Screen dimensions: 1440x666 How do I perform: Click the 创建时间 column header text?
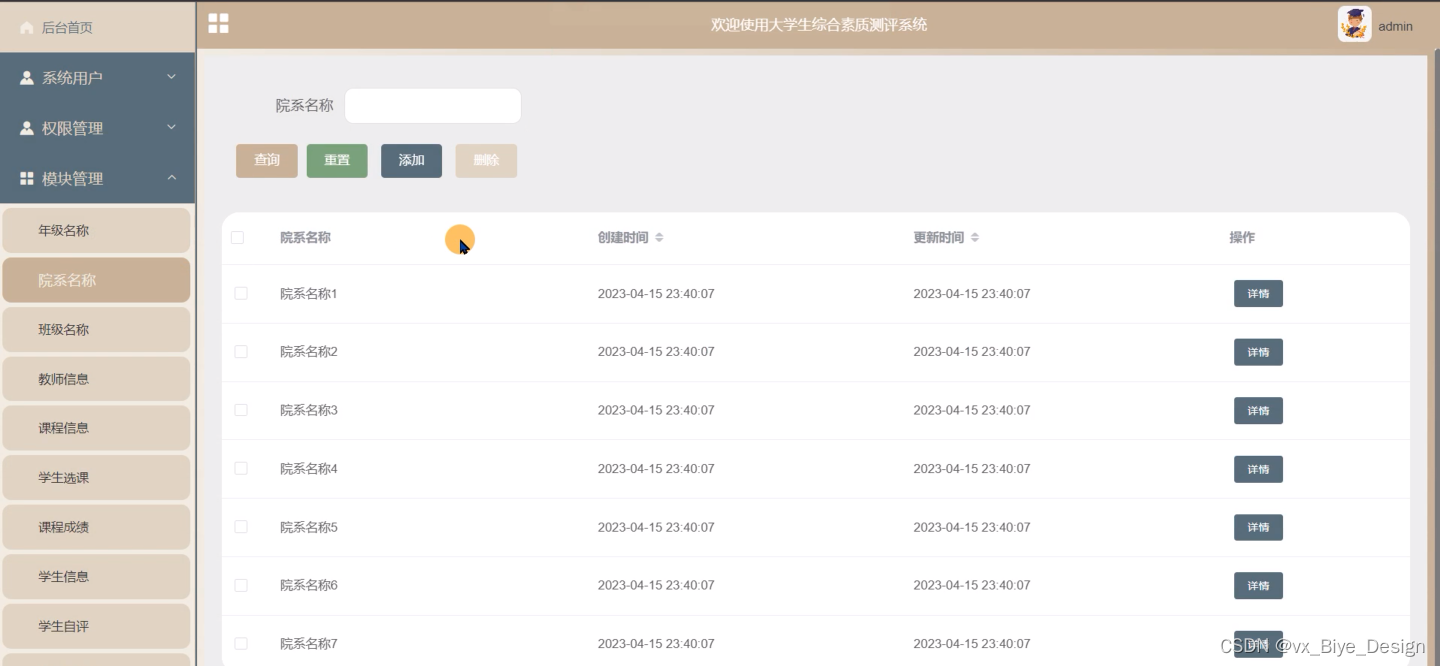pyautogui.click(x=623, y=238)
